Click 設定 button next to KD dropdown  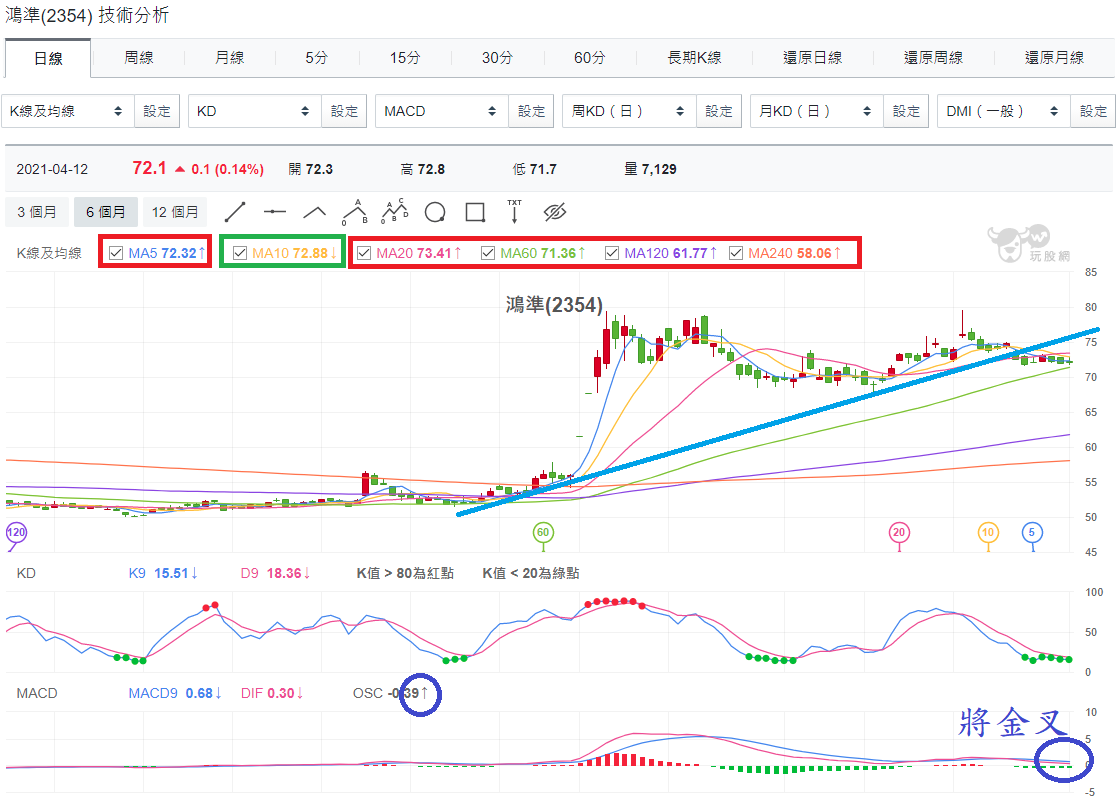coord(344,111)
